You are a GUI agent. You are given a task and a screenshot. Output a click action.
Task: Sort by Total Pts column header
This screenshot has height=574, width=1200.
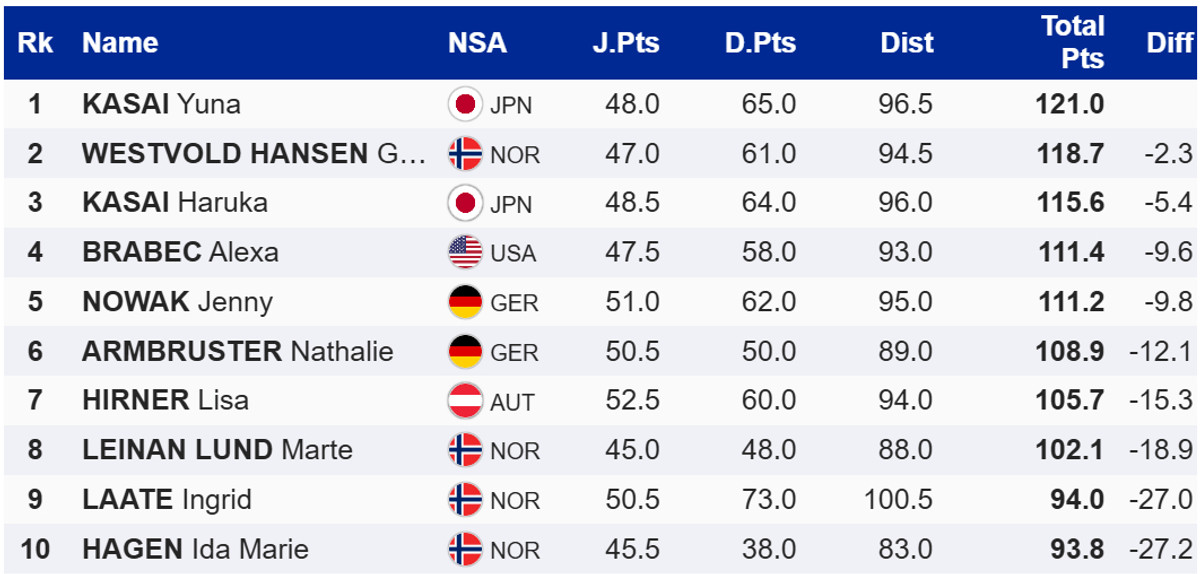(x=1072, y=42)
